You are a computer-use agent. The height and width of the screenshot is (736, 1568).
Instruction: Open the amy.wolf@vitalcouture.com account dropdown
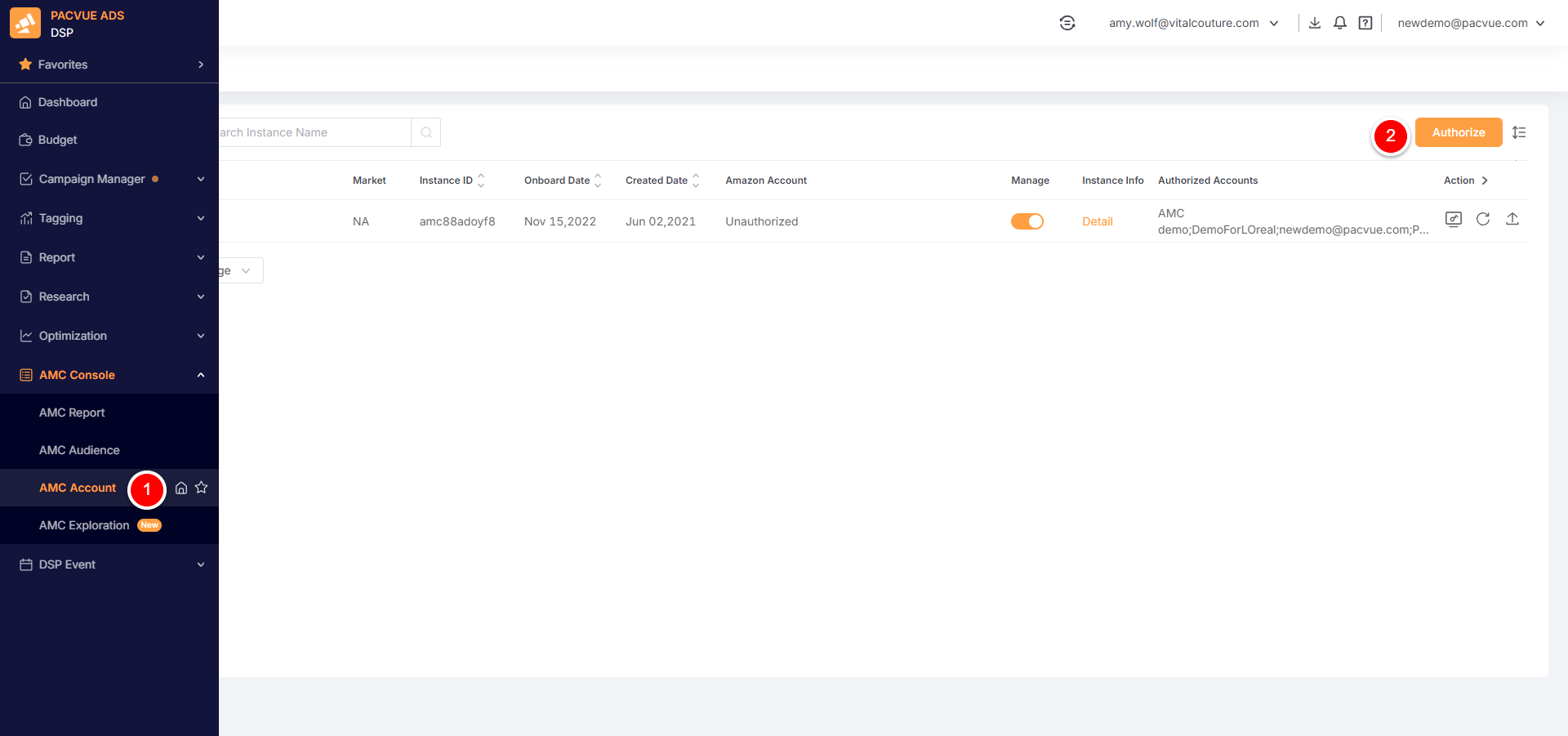tap(1193, 23)
